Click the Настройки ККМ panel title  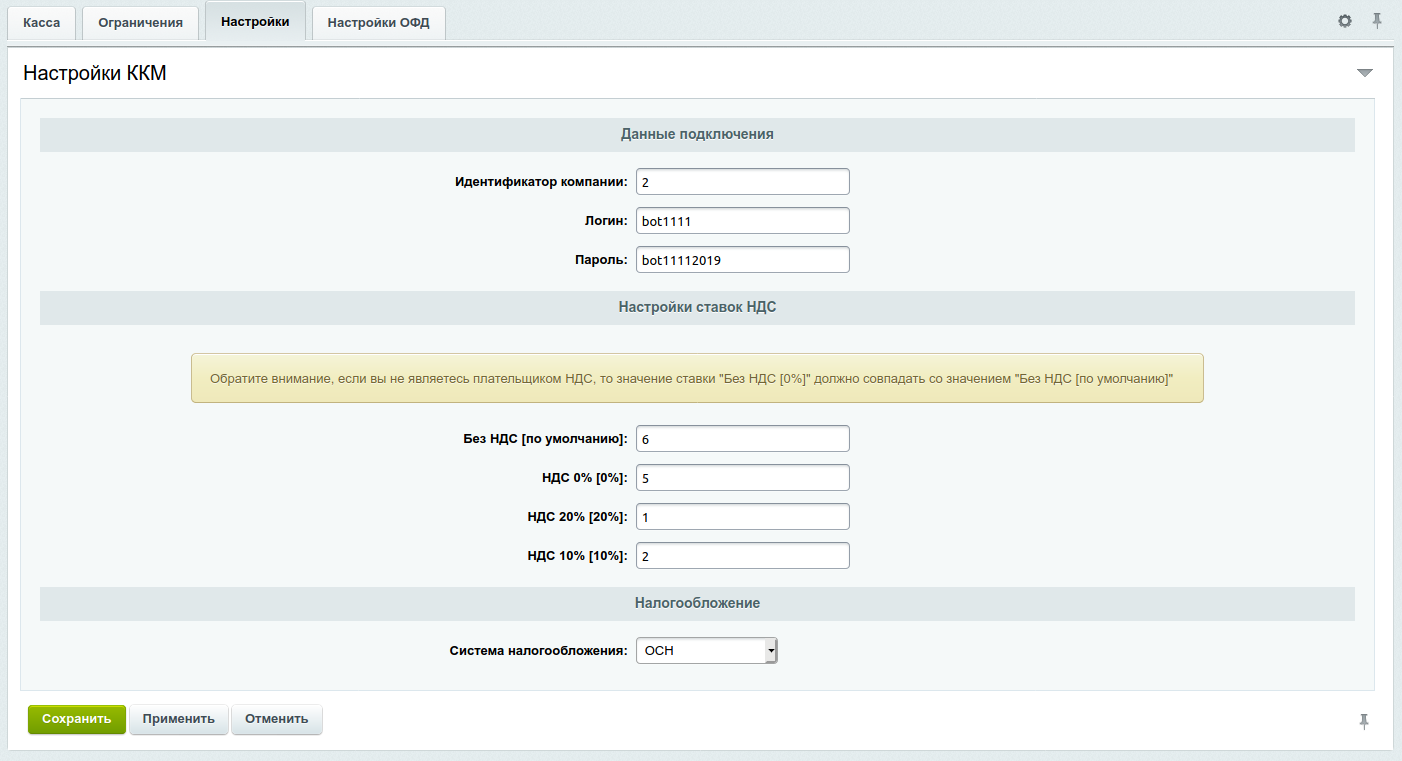(x=95, y=73)
